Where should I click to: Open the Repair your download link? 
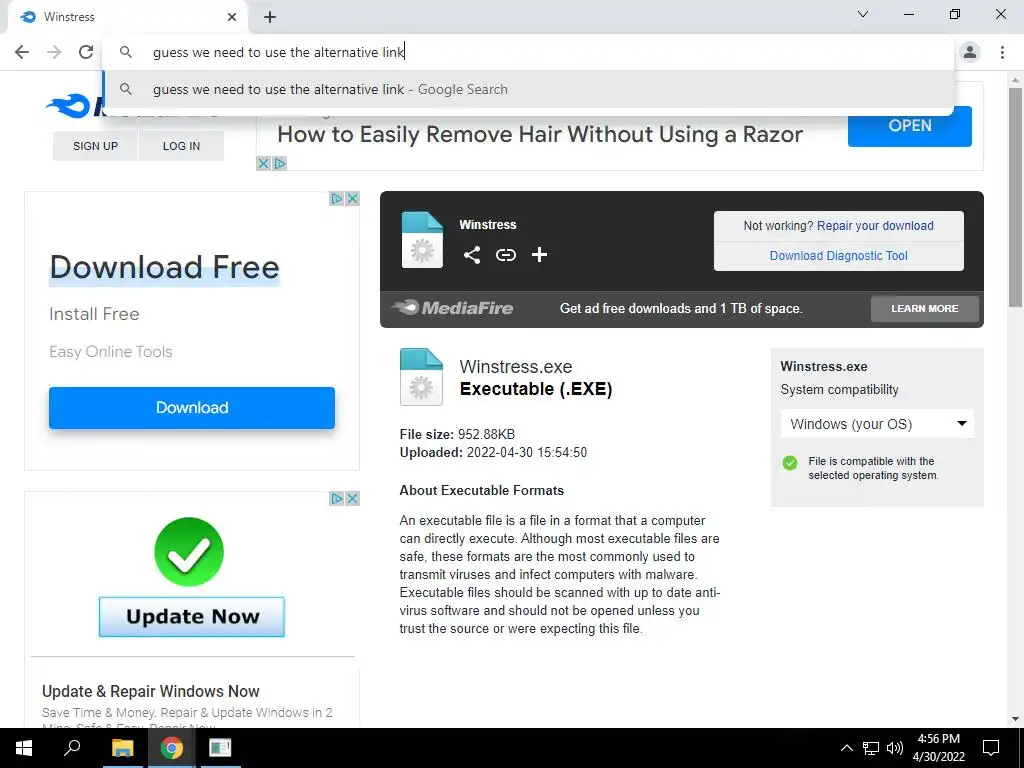coord(875,226)
